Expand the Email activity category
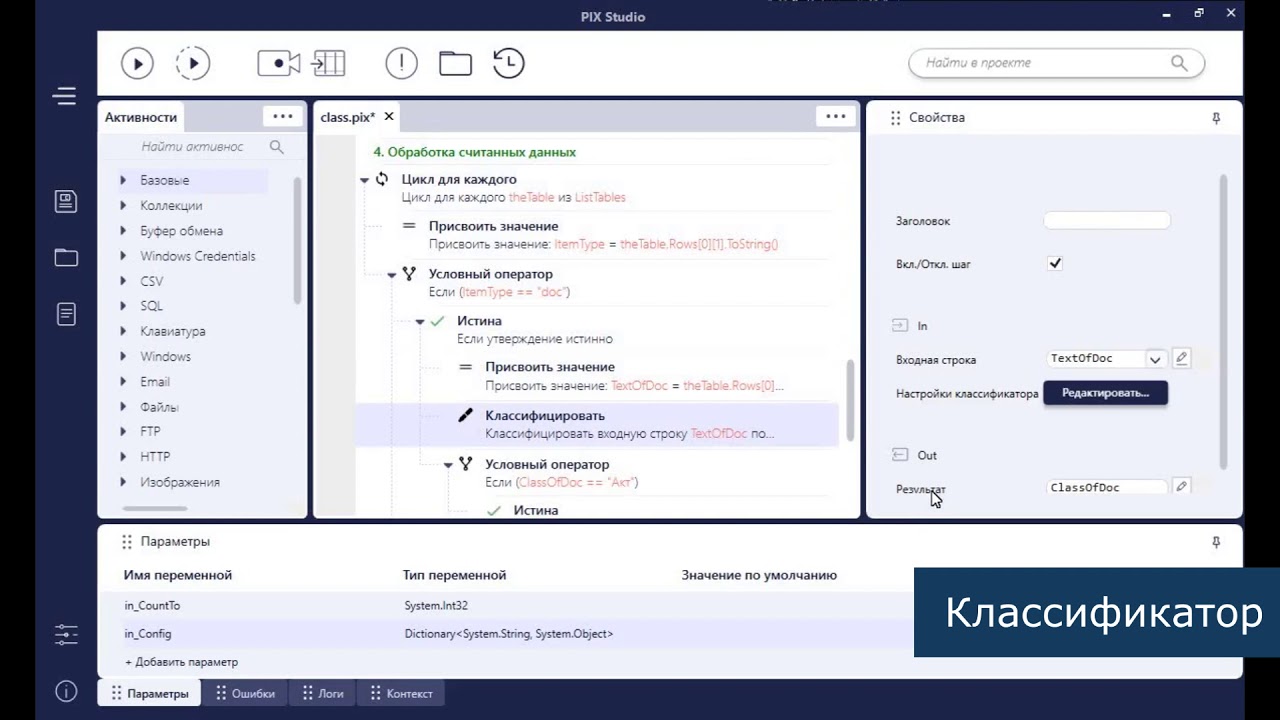Viewport: 1280px width, 720px height. [123, 382]
